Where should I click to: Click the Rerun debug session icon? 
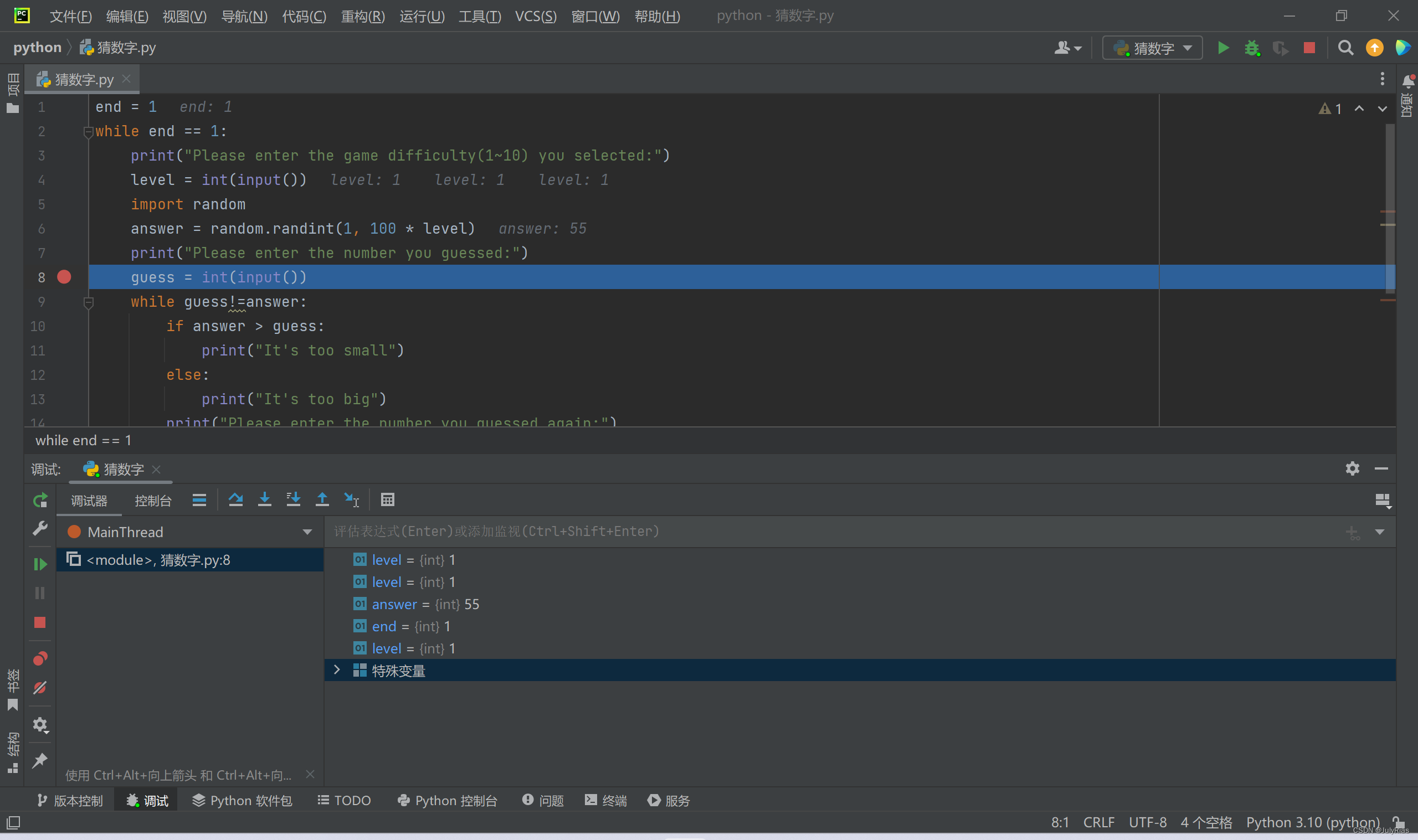tap(40, 501)
